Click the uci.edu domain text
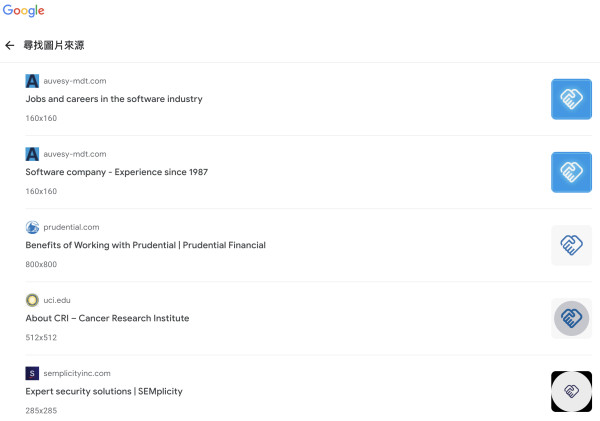Viewport: 600px width, 421px height. click(57, 300)
